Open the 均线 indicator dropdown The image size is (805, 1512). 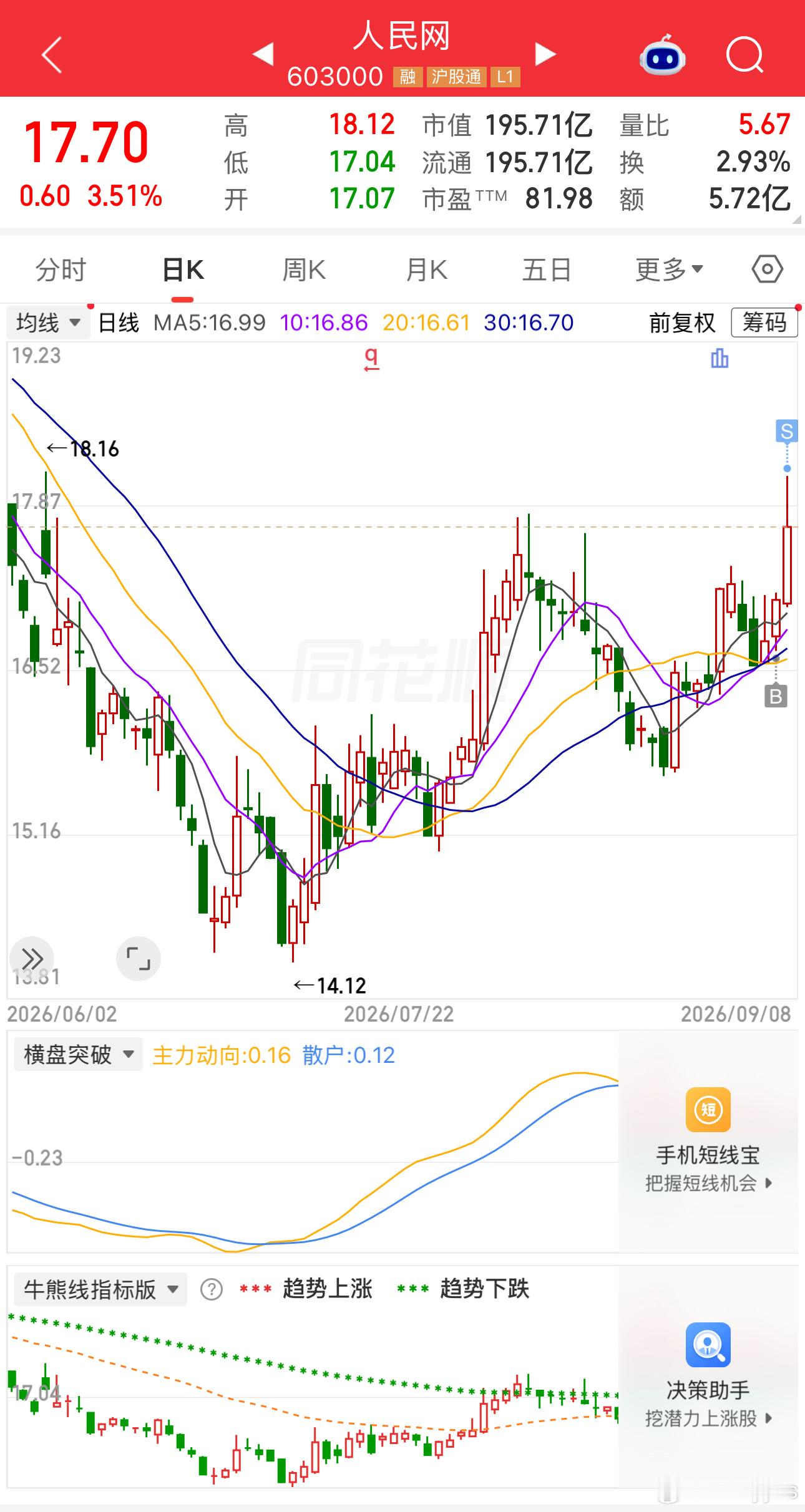[x=49, y=322]
